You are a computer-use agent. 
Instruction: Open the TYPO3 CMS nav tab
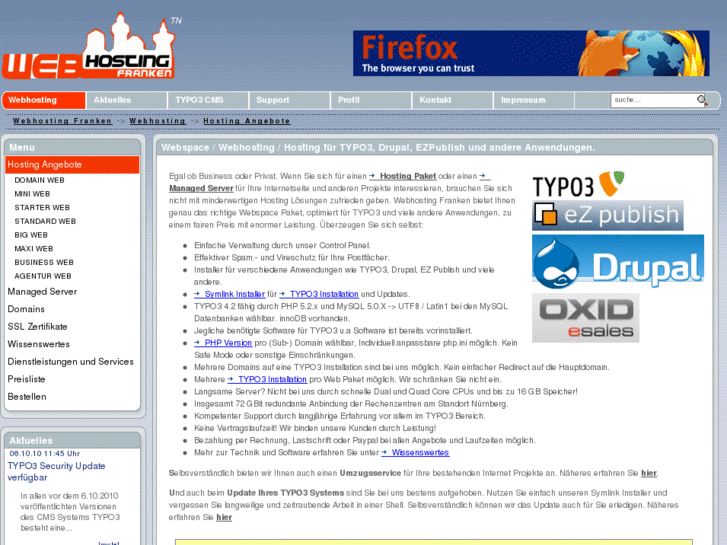coord(208,100)
